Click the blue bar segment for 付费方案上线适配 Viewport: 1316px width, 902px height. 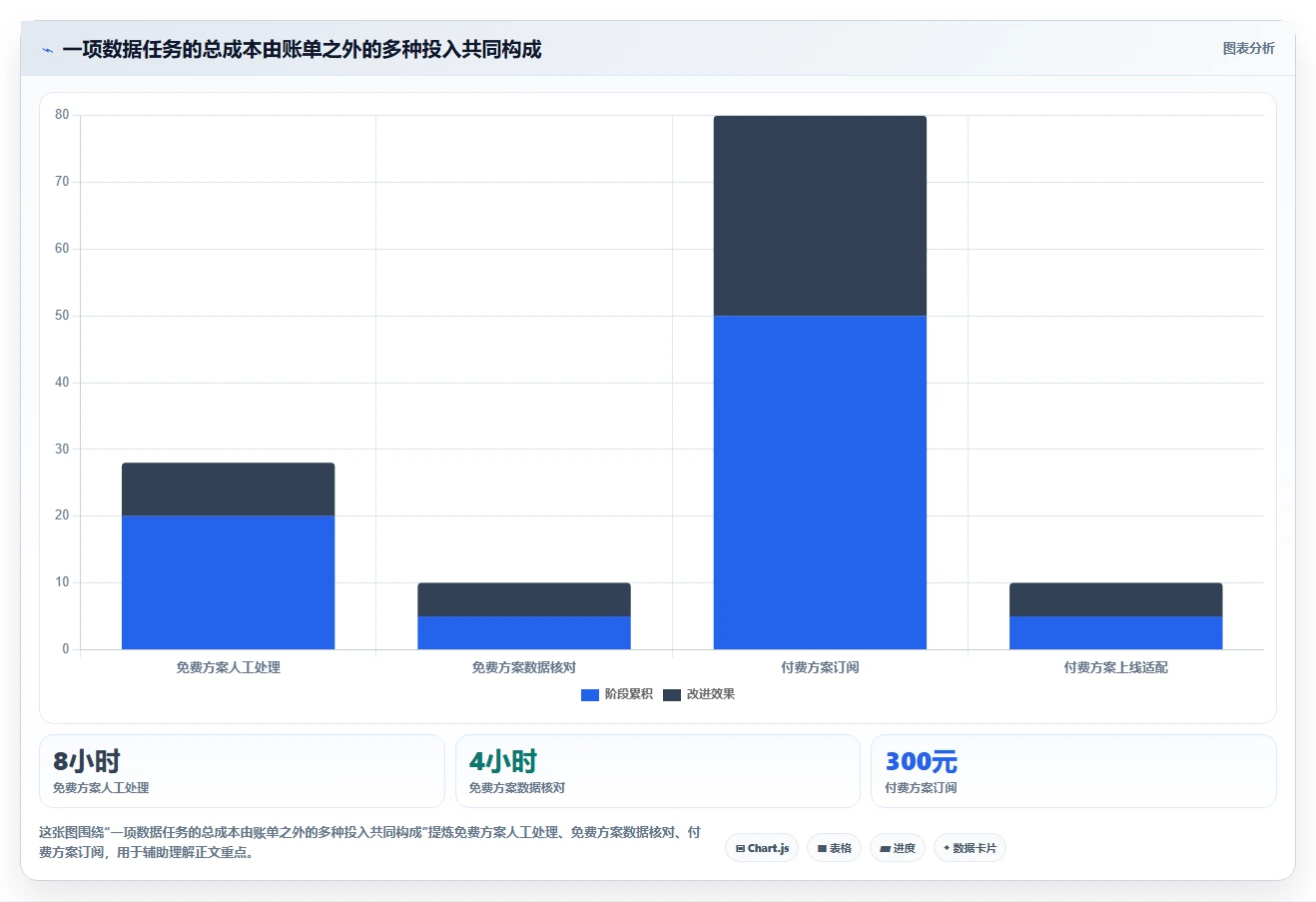(1115, 632)
